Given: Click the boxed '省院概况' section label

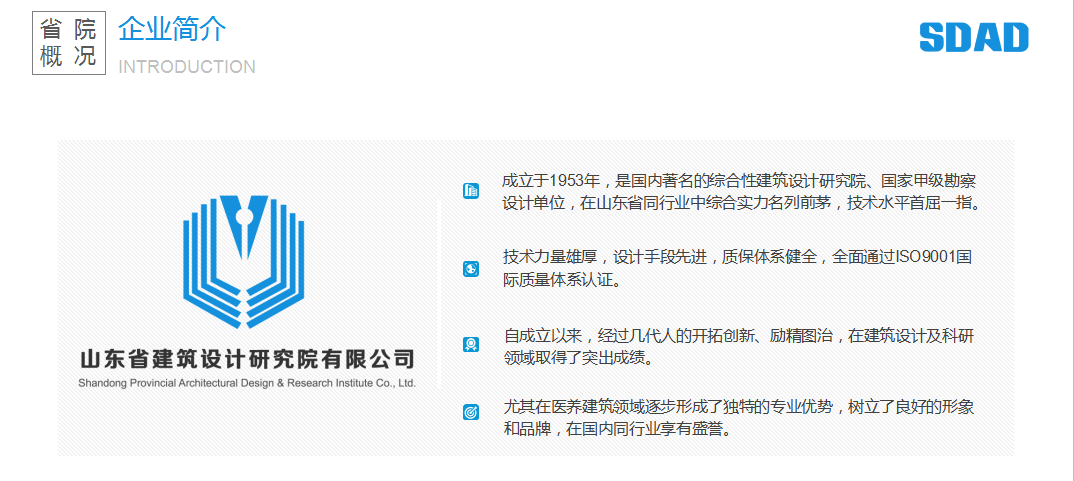Looking at the screenshot, I should [69, 42].
